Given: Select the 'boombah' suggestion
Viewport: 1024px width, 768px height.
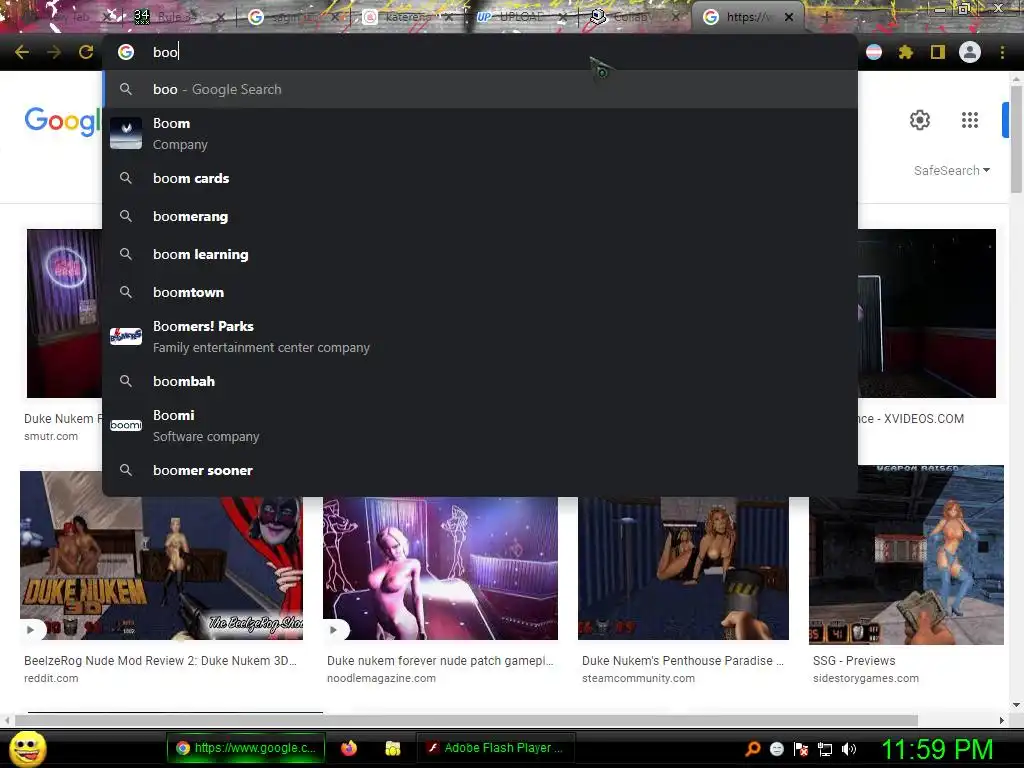Looking at the screenshot, I should [480, 381].
